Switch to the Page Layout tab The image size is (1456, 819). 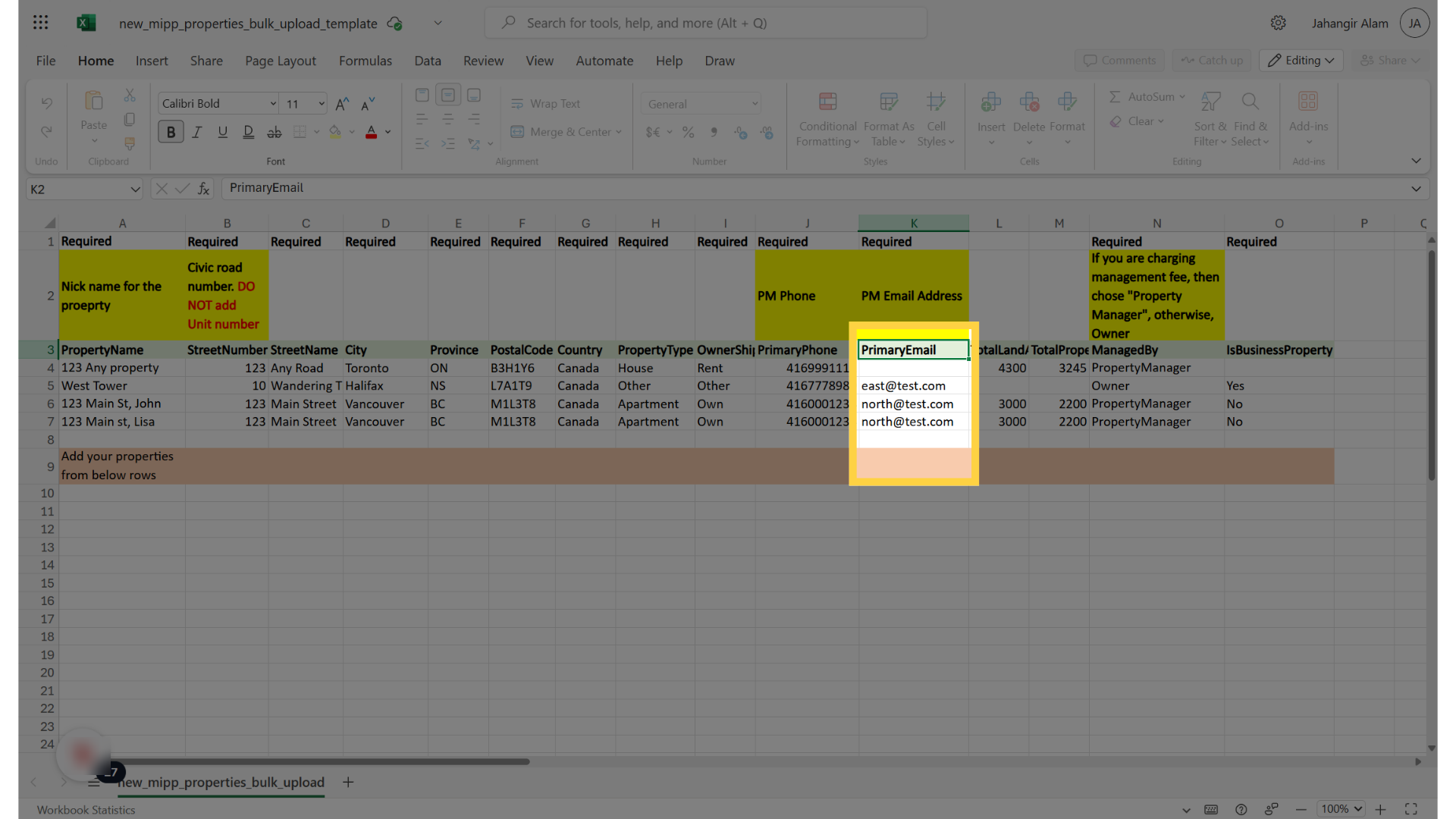tap(281, 61)
